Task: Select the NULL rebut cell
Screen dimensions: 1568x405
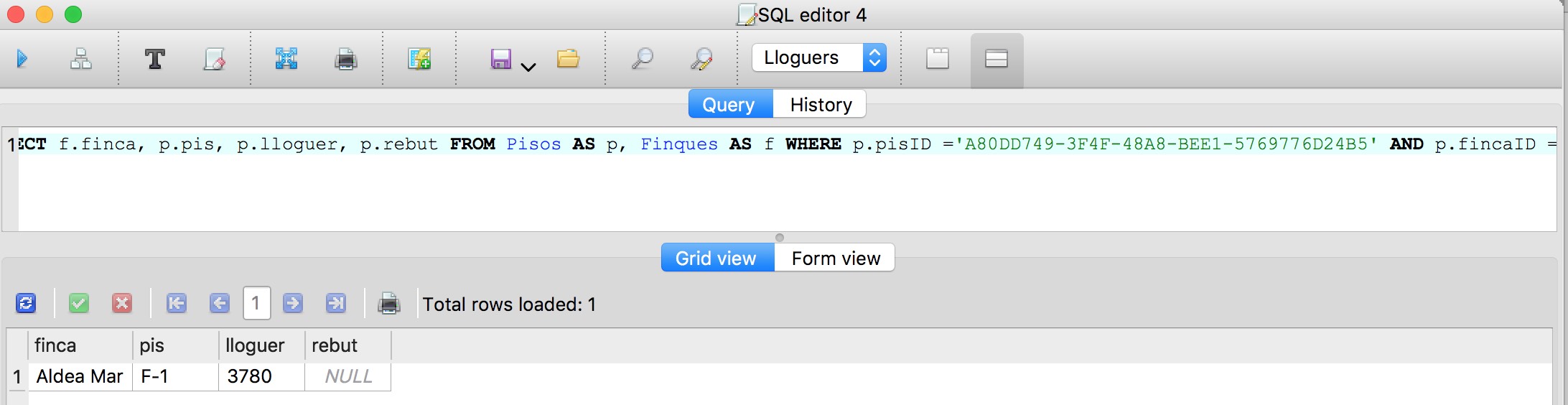Action: tap(347, 376)
